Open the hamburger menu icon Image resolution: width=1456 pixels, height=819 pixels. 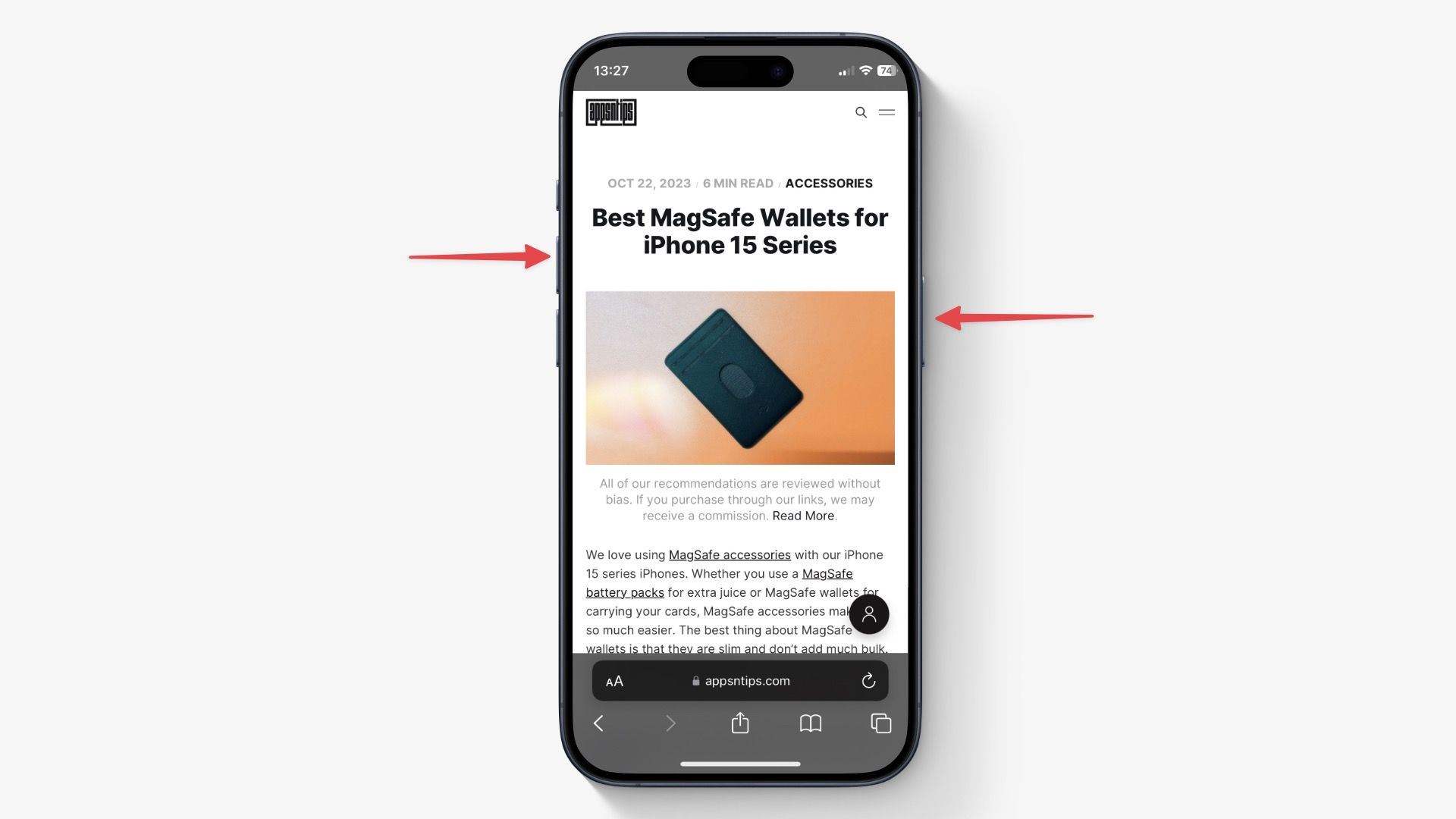886,112
